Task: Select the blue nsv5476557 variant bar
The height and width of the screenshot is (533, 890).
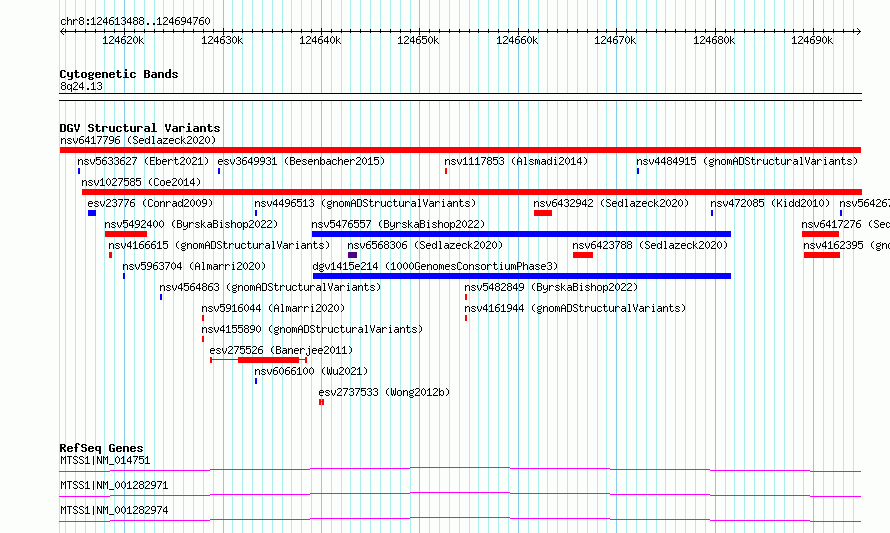Action: tap(521, 234)
